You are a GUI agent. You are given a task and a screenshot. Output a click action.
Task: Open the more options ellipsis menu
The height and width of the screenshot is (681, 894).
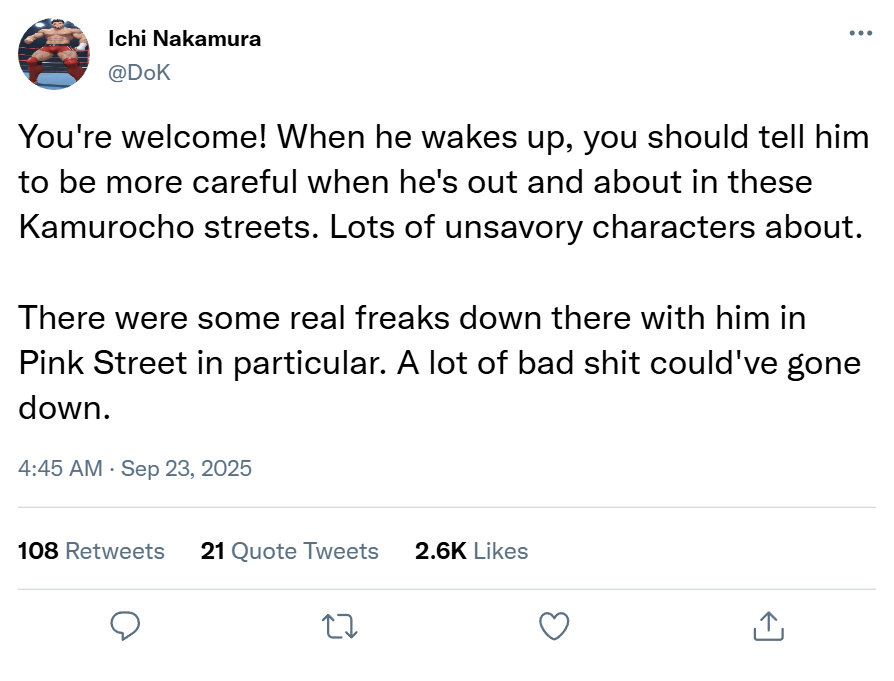(x=859, y=33)
